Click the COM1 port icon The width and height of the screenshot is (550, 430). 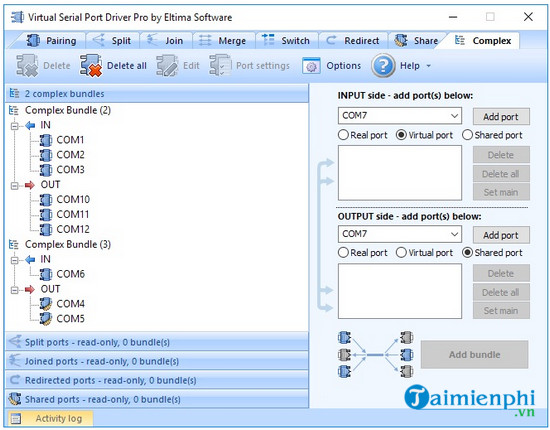pyautogui.click(x=46, y=140)
